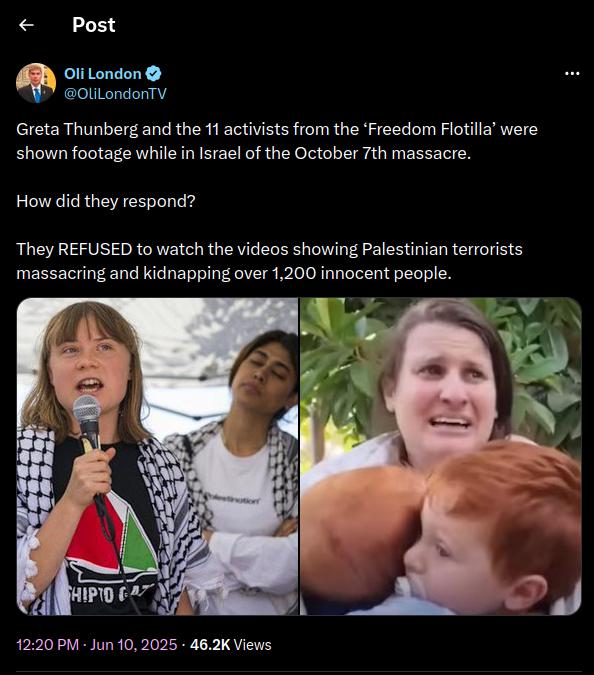Click the red-haired child in the right image
This screenshot has width=594, height=675.
click(494, 529)
